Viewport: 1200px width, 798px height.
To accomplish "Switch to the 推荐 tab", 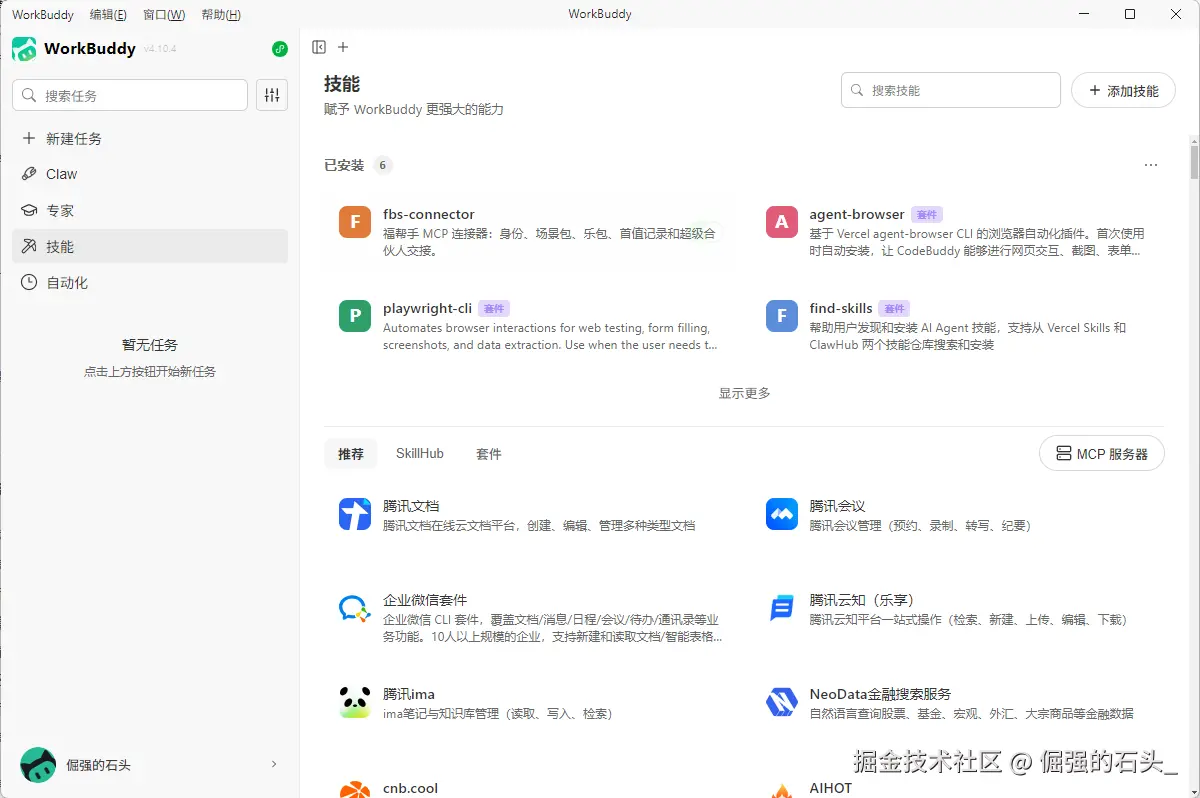I will pos(351,454).
